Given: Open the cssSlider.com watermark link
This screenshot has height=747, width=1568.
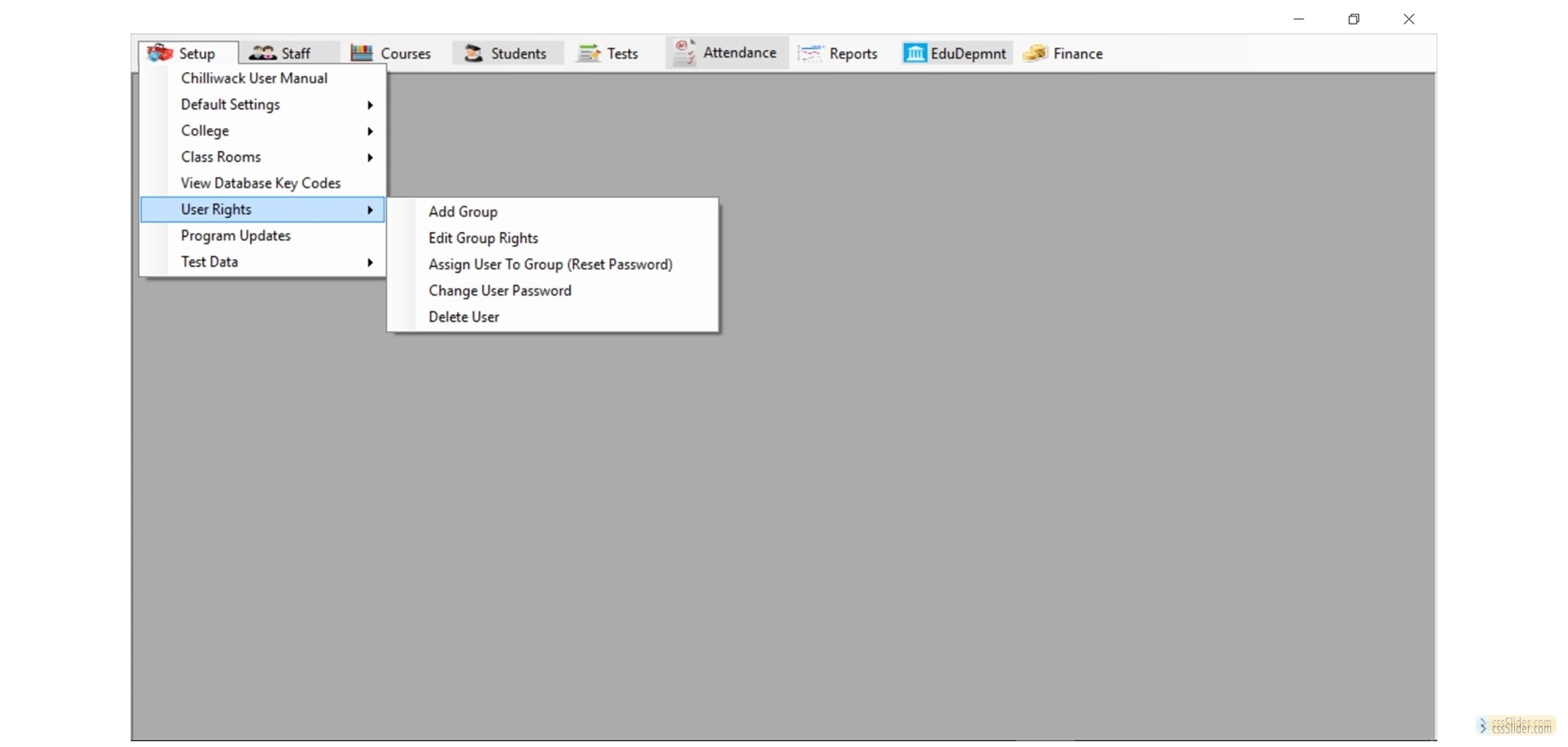Looking at the screenshot, I should point(1516,726).
